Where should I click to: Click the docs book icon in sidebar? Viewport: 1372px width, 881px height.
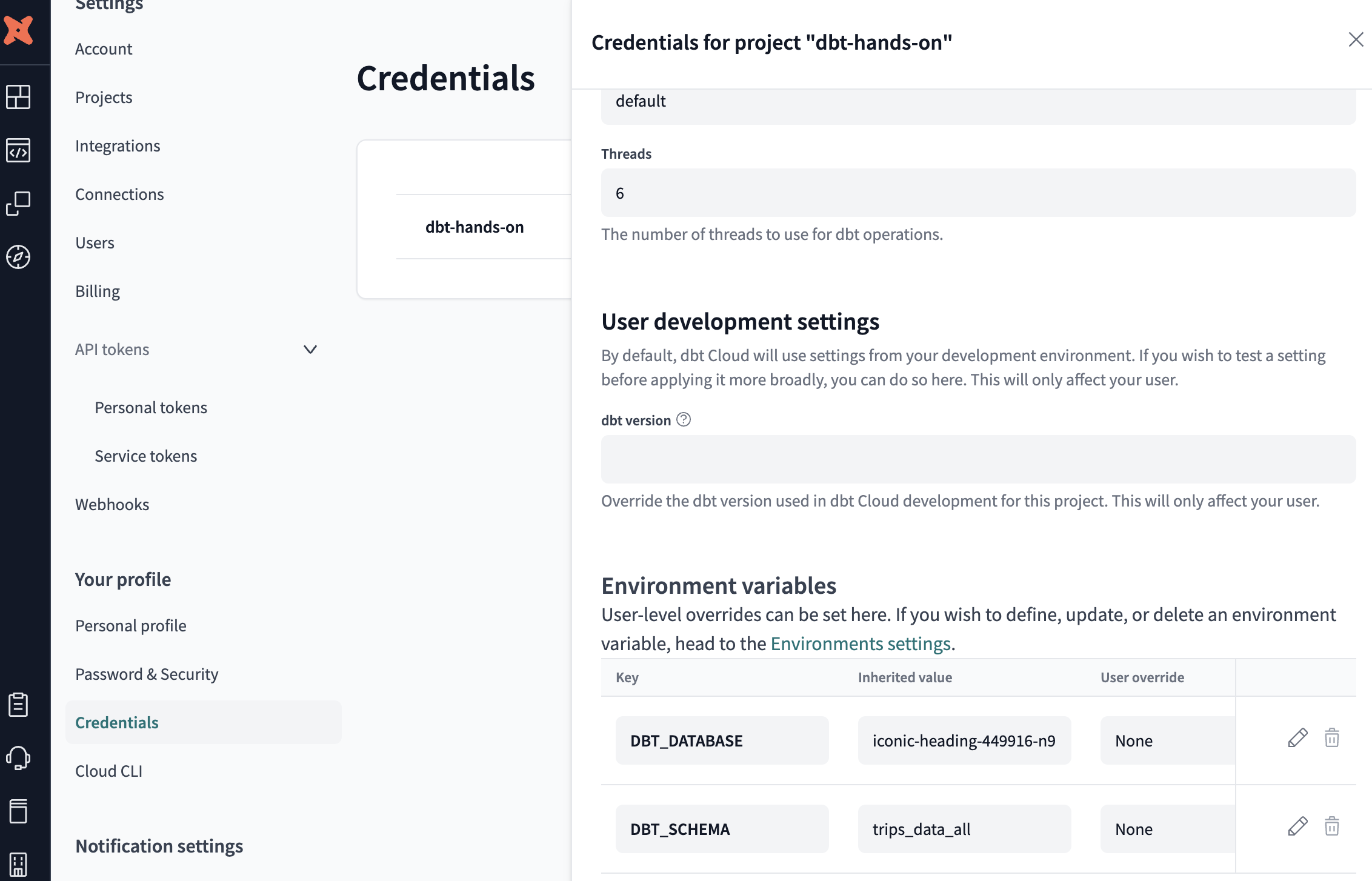tap(18, 811)
